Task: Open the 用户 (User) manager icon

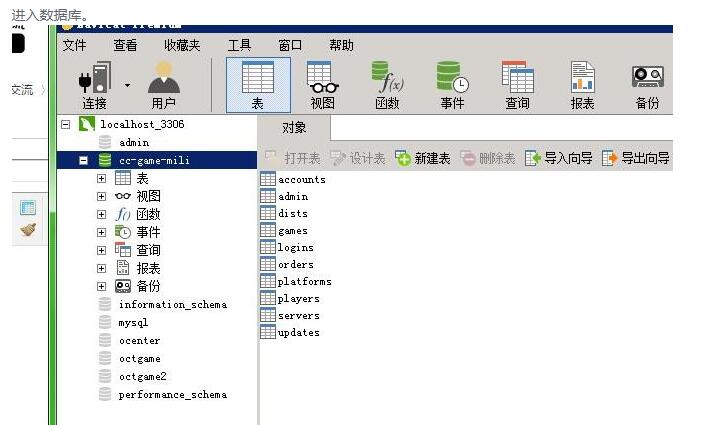Action: [163, 78]
